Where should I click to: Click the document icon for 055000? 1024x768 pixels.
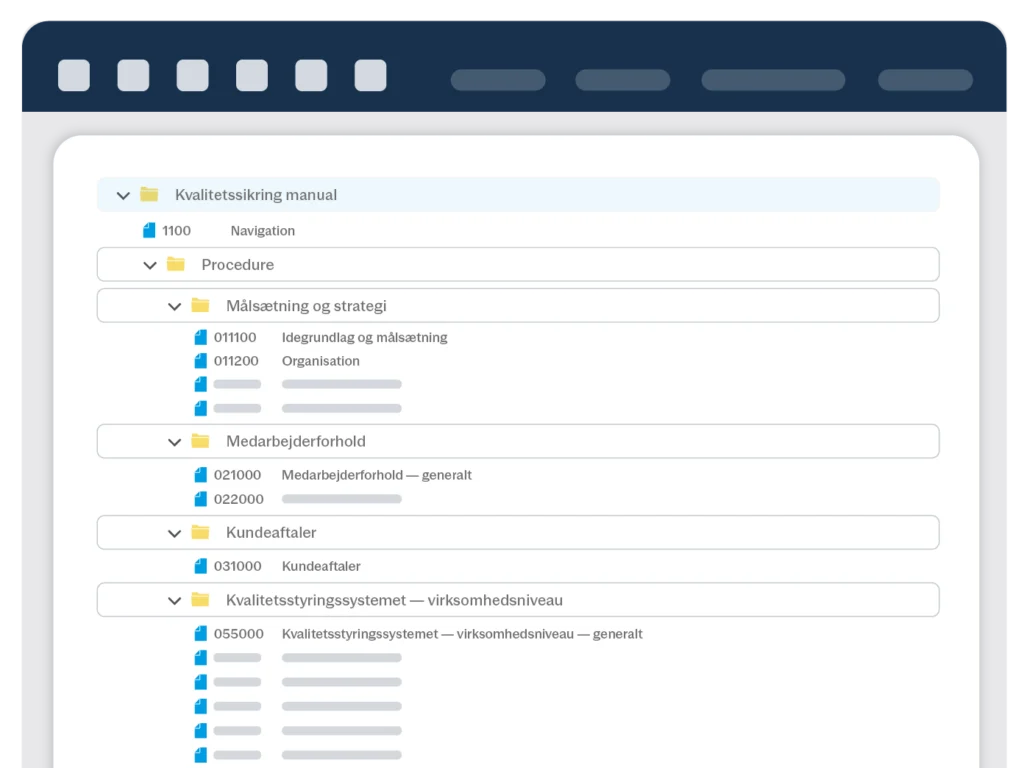pyautogui.click(x=201, y=634)
